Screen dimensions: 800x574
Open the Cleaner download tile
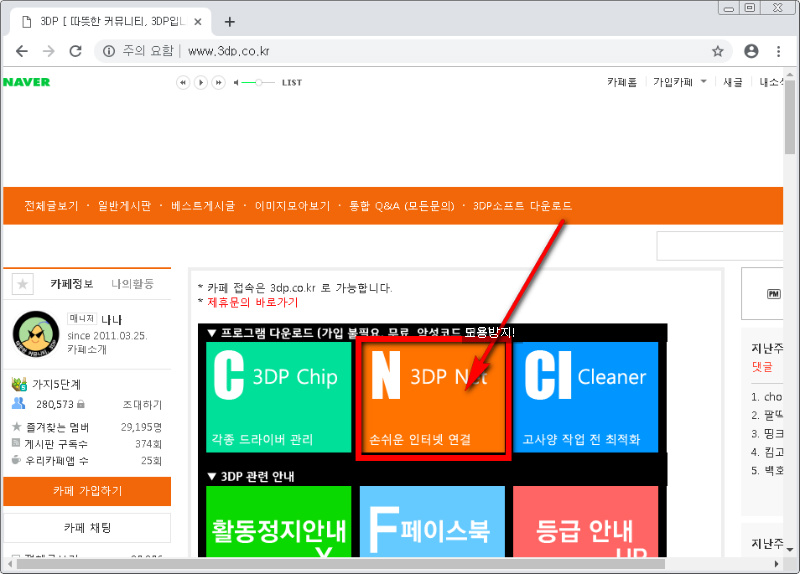(x=586, y=397)
